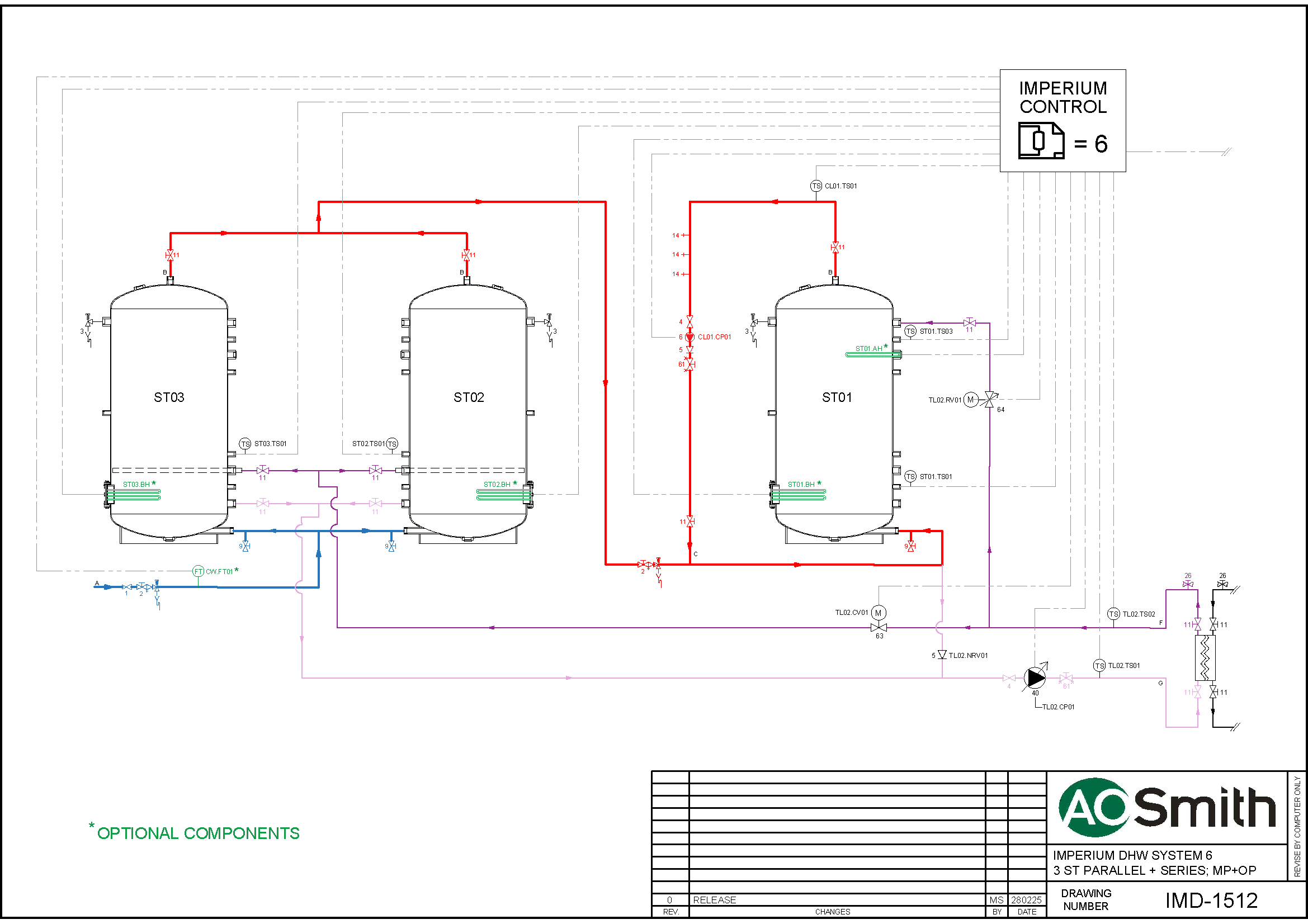The height and width of the screenshot is (924, 1308).
Task: Click the RELEASE revision row entry
Action: pyautogui.click(x=714, y=899)
